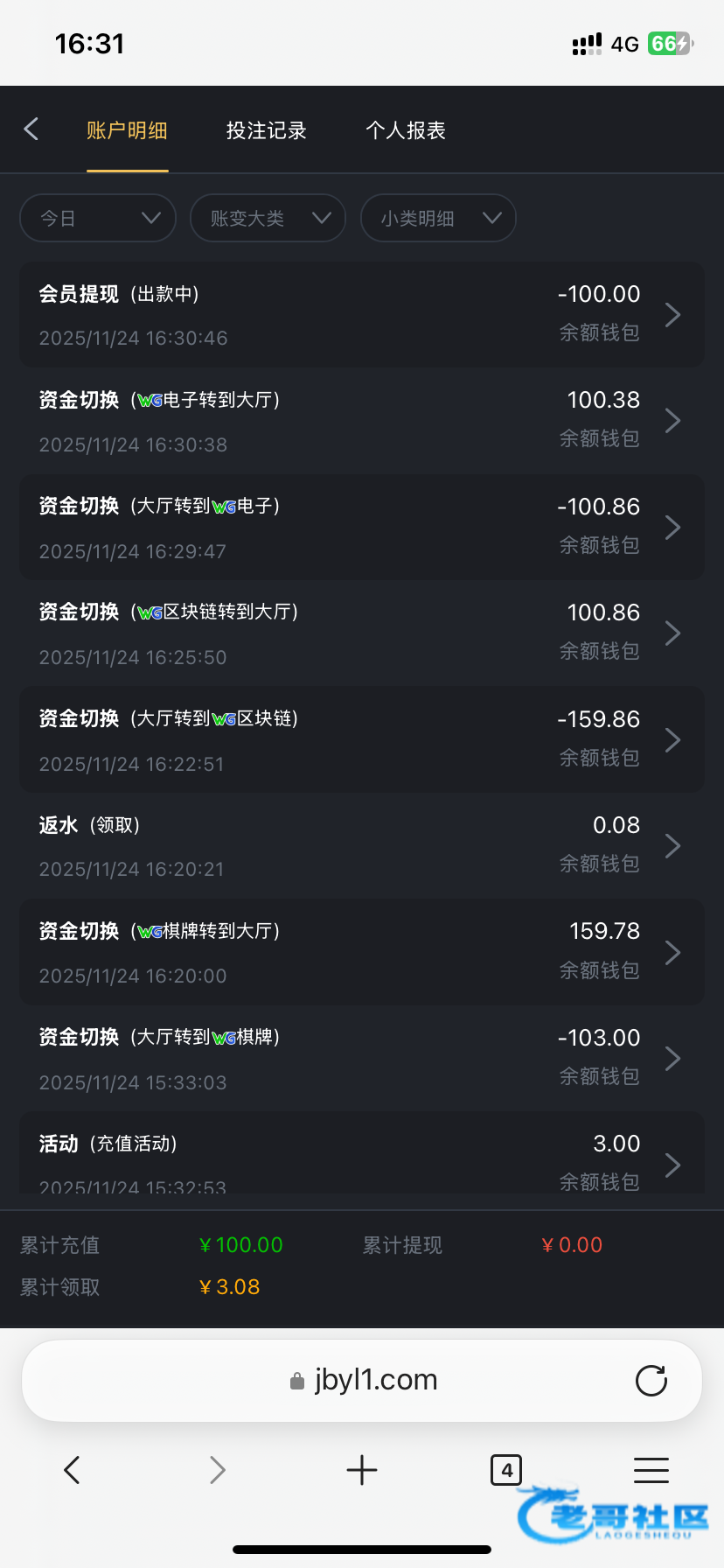Reload the page with the refresh icon

click(651, 1381)
